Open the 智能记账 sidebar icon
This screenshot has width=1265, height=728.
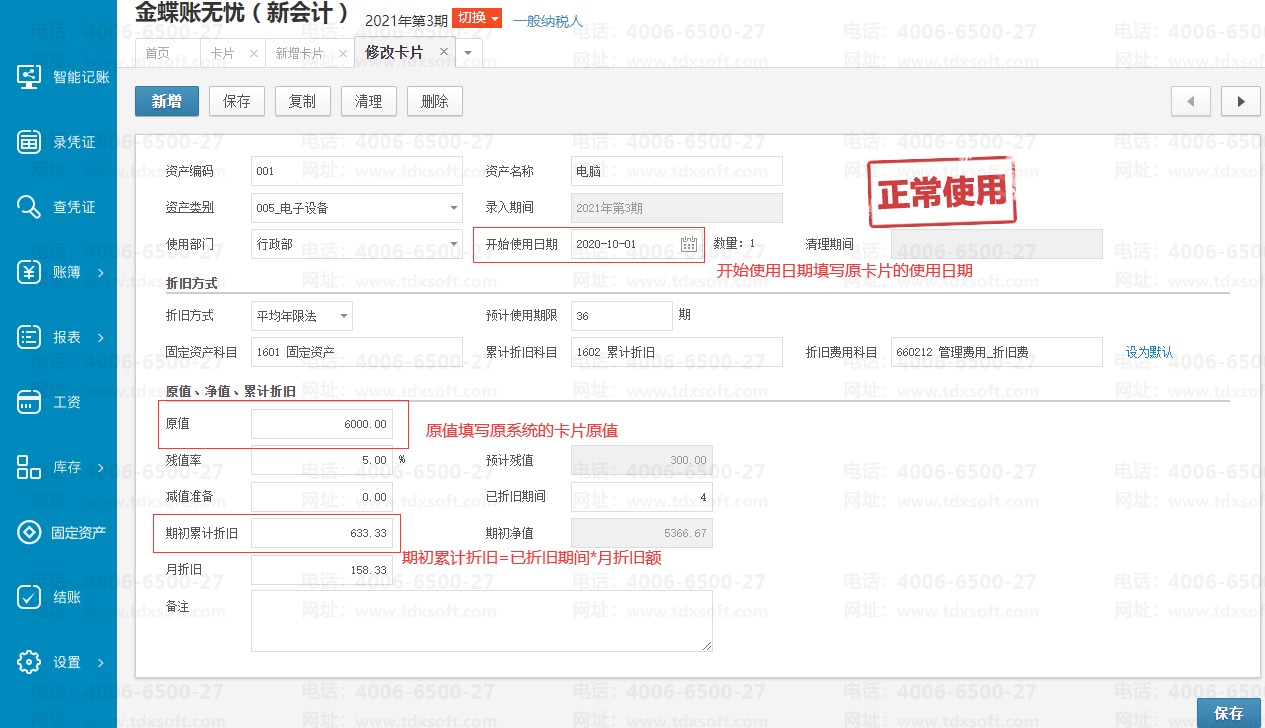click(x=29, y=77)
